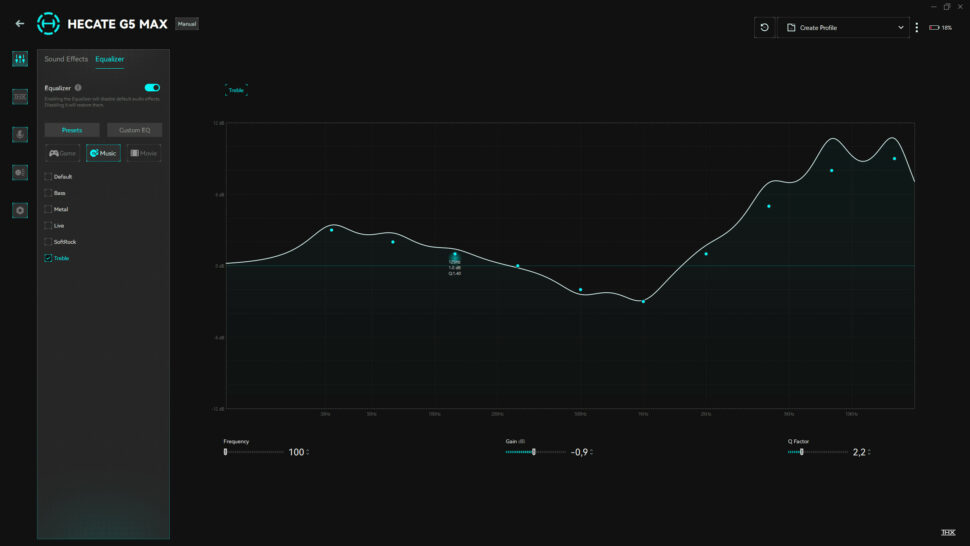
Task: Click the Gain value stepper arrows
Action: 591,452
